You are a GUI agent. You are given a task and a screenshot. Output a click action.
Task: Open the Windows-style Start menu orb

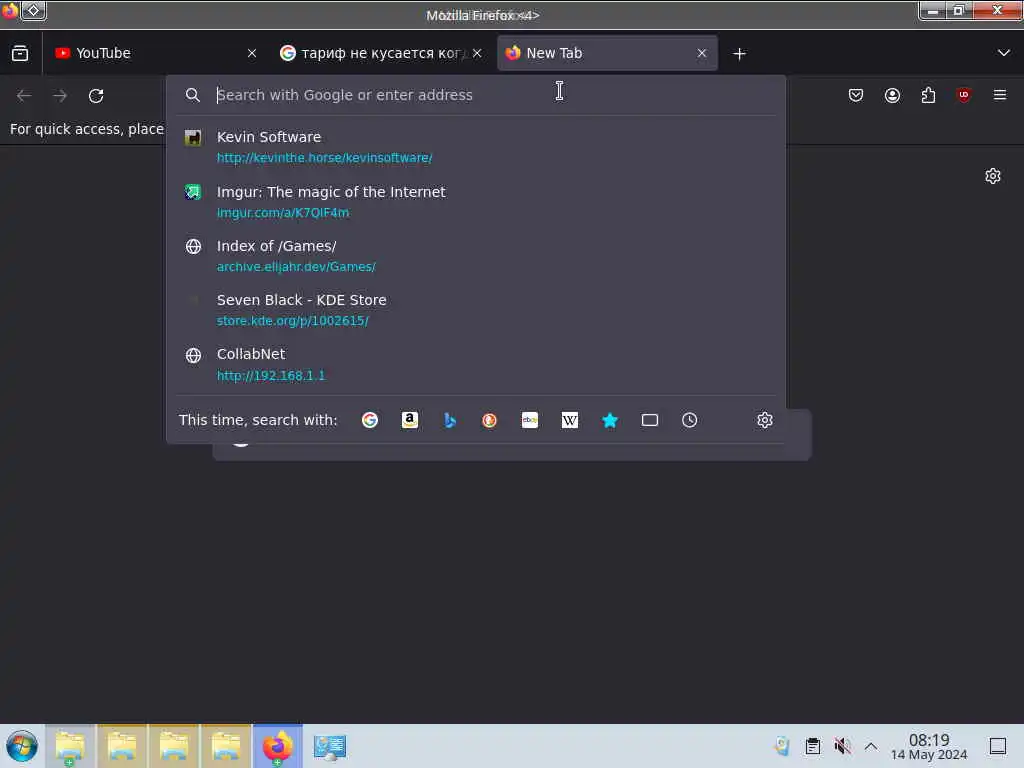click(22, 746)
